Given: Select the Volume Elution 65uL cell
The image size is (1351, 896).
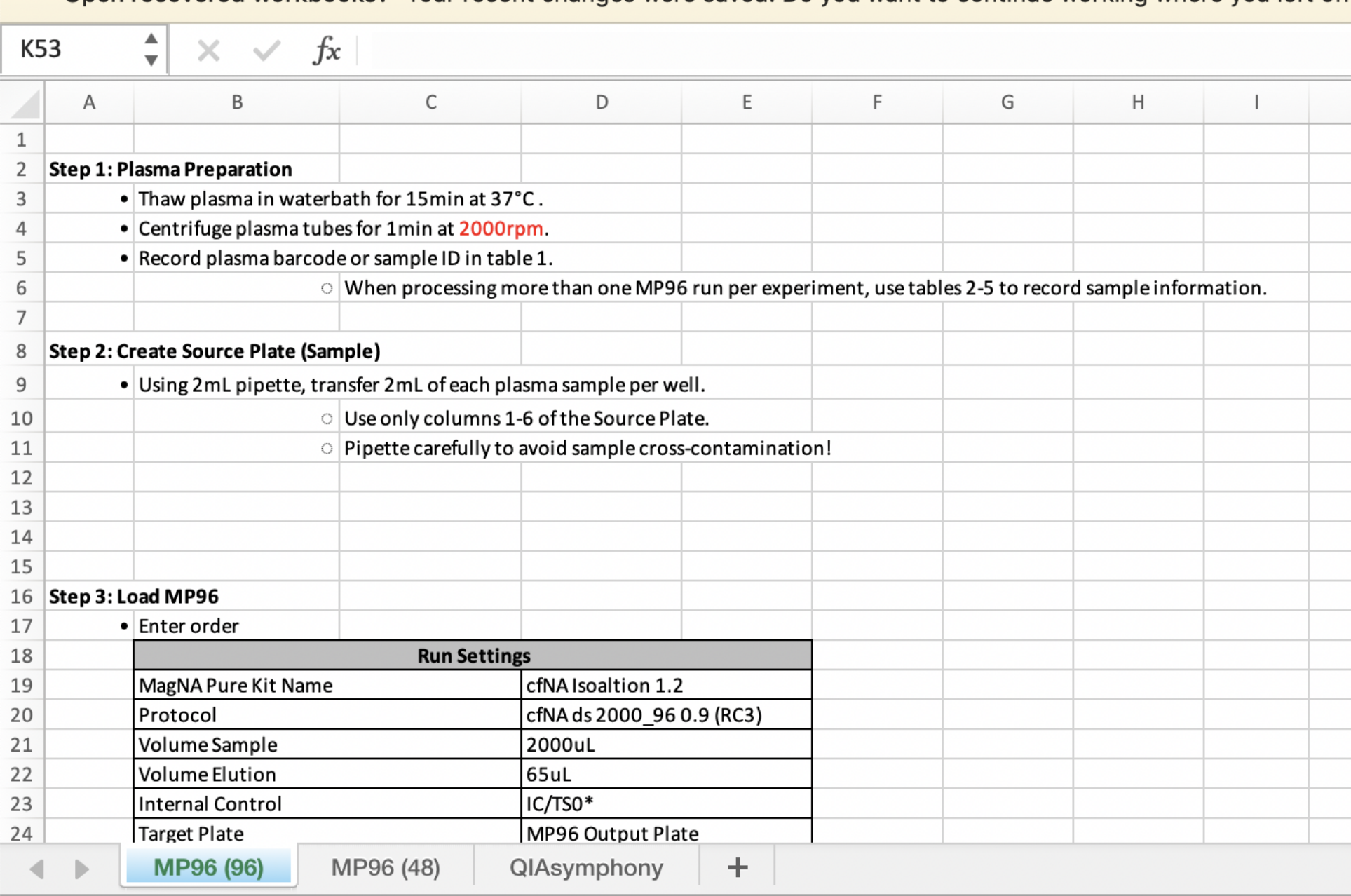Looking at the screenshot, I should (x=666, y=774).
